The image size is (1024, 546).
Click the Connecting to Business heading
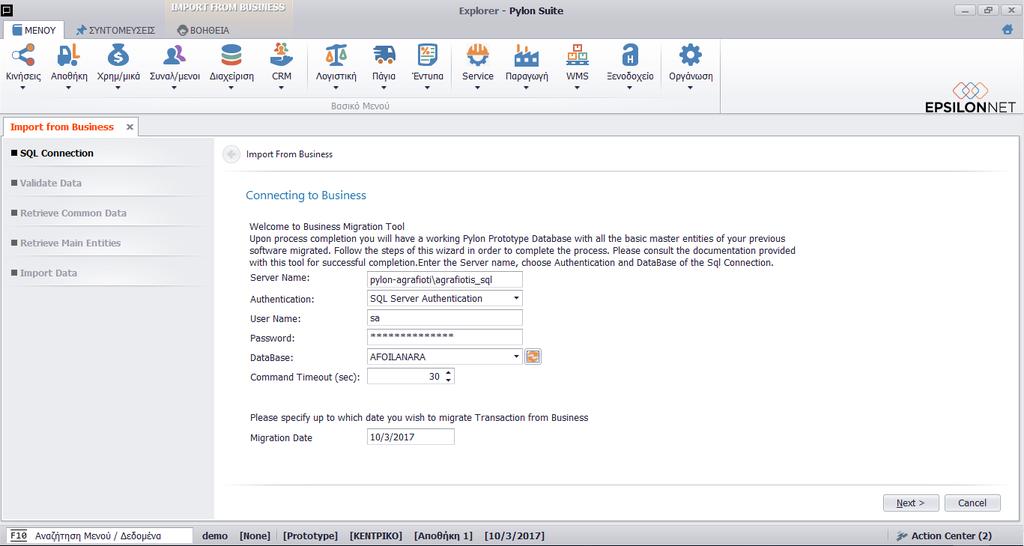tap(306, 195)
